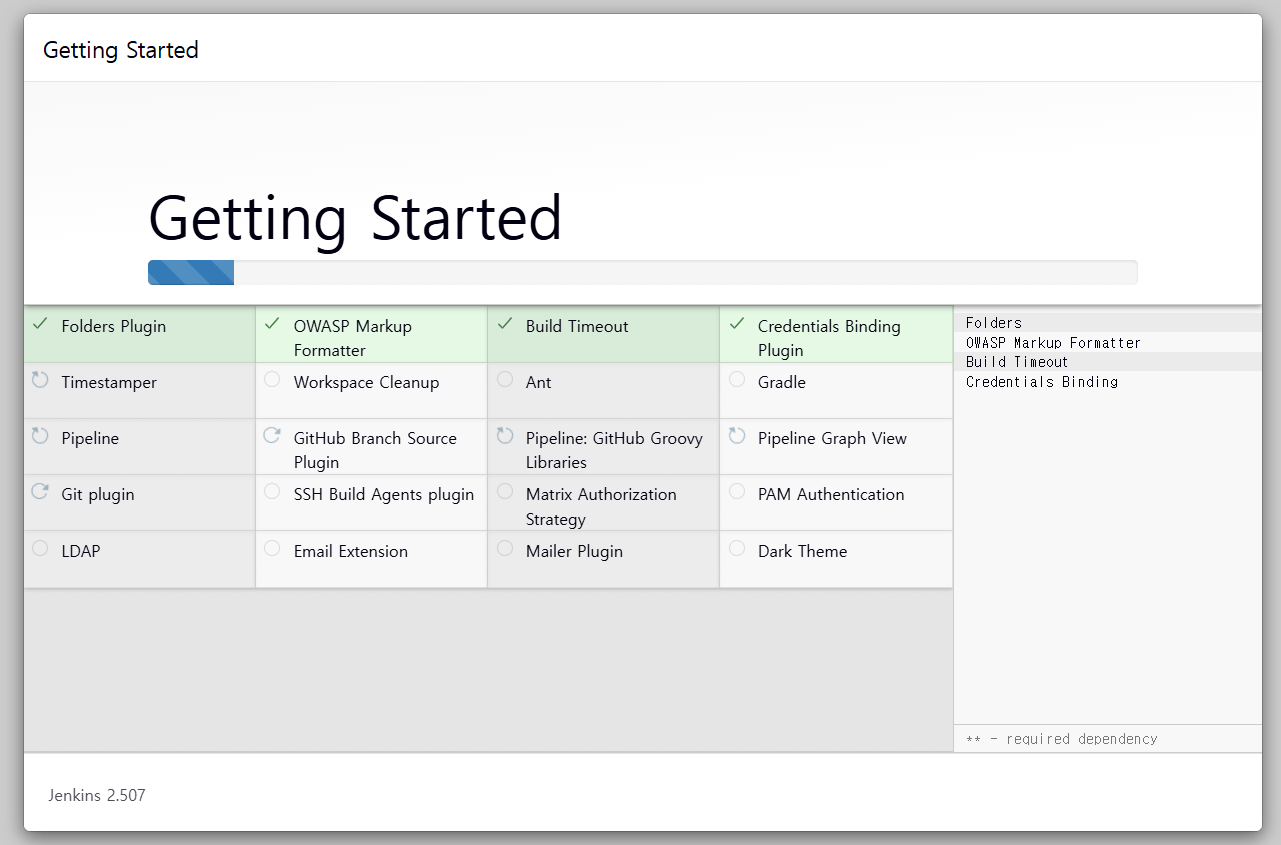Select the OWASP Markup Formatter plugin text

tap(352, 338)
